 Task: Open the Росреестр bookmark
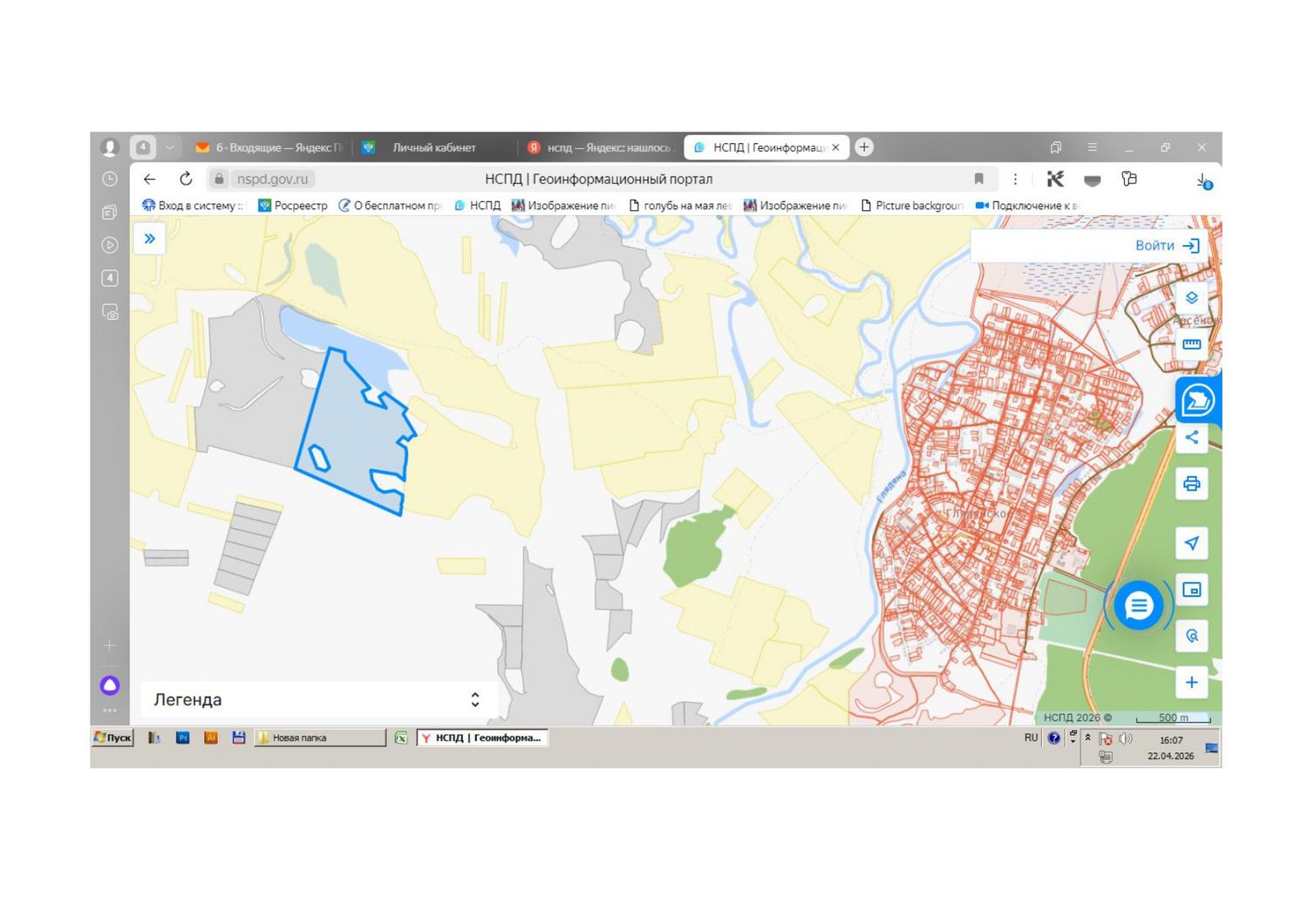(x=293, y=206)
